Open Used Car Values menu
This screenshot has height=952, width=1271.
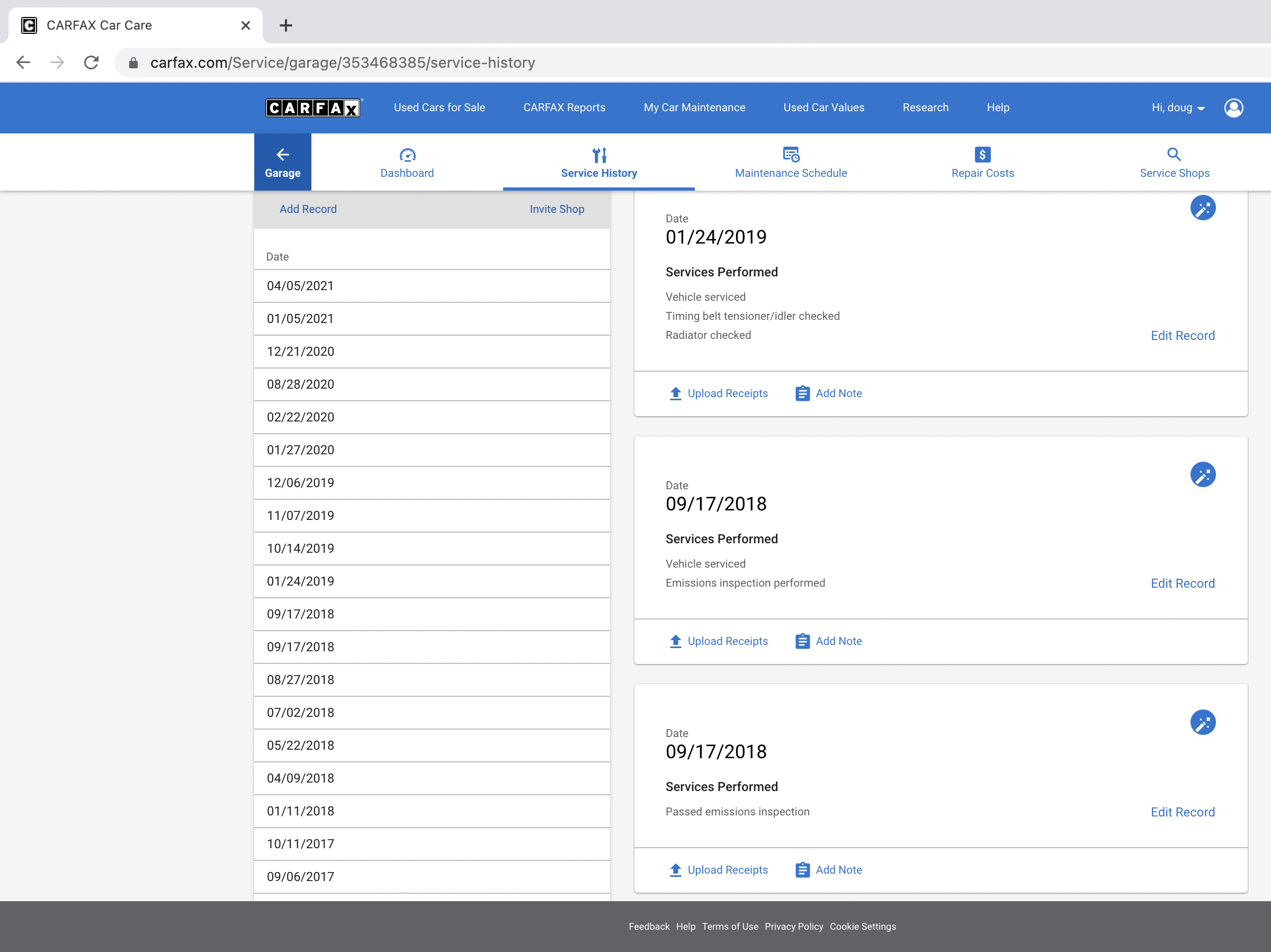(x=824, y=107)
